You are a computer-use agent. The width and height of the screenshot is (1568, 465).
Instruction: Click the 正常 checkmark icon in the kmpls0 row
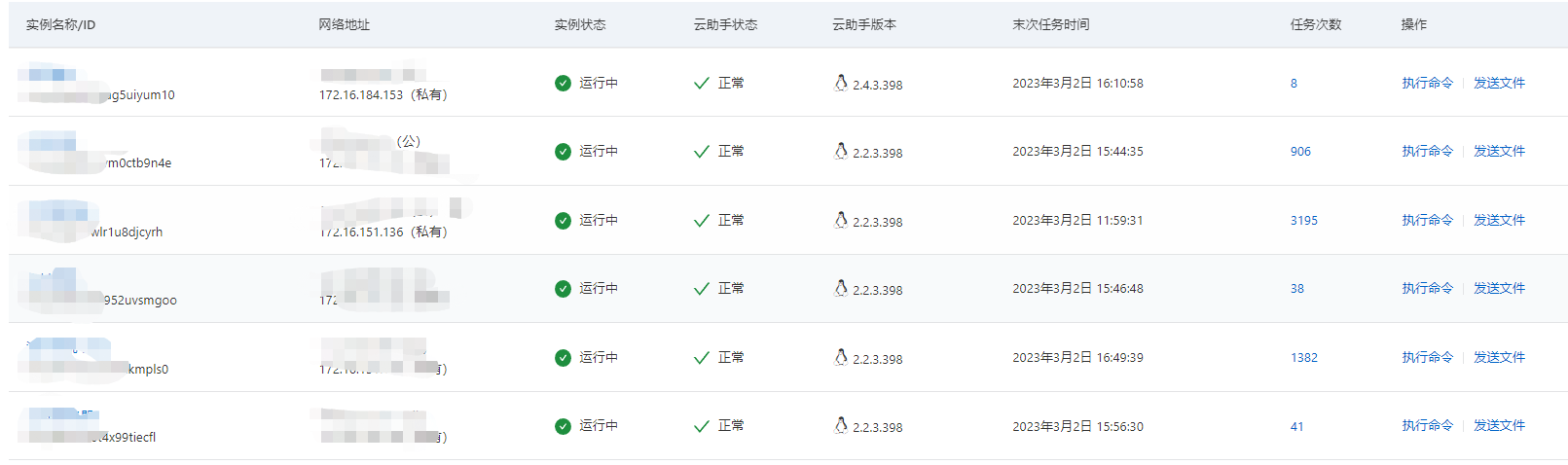(x=701, y=358)
